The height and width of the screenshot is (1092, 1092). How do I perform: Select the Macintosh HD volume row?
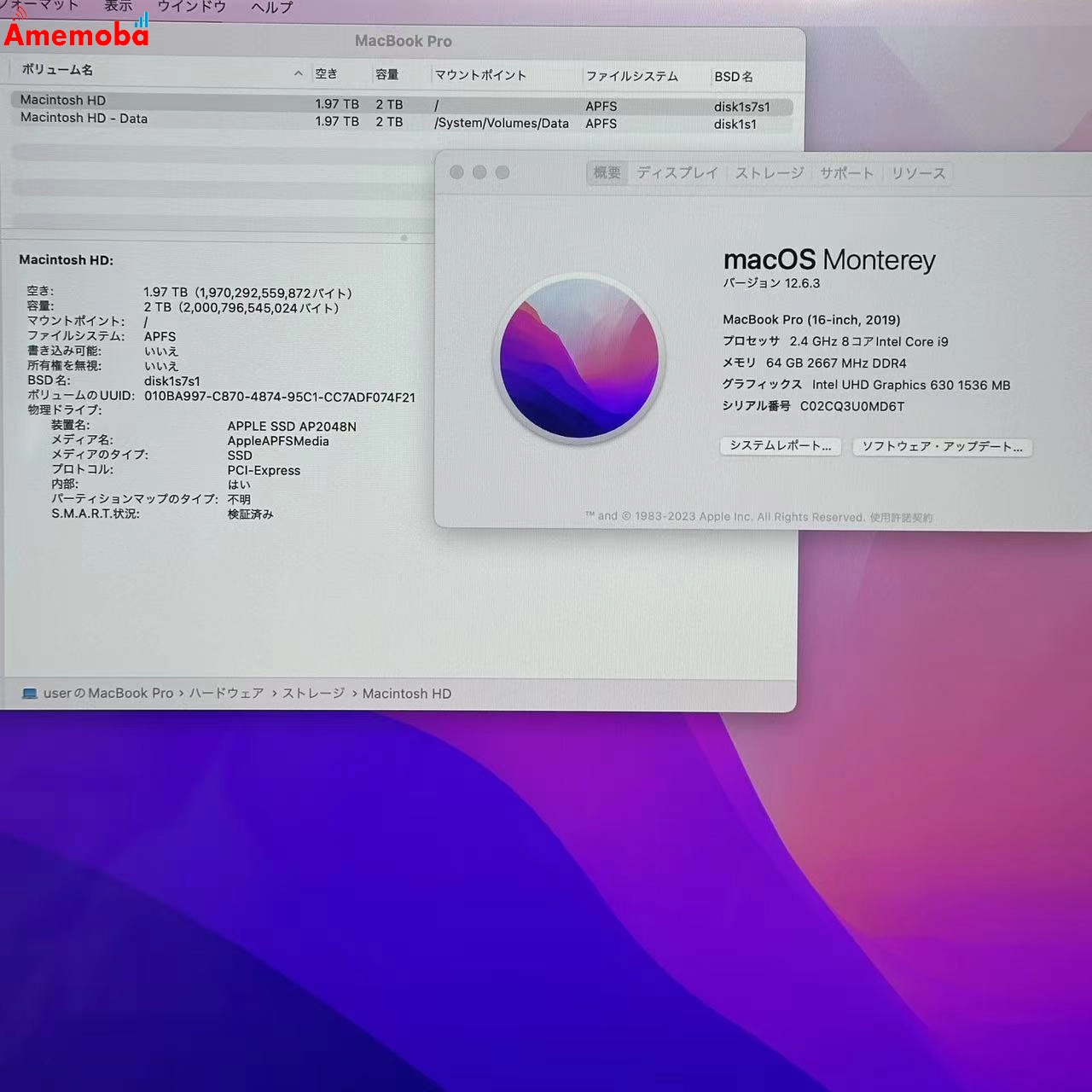(171, 101)
